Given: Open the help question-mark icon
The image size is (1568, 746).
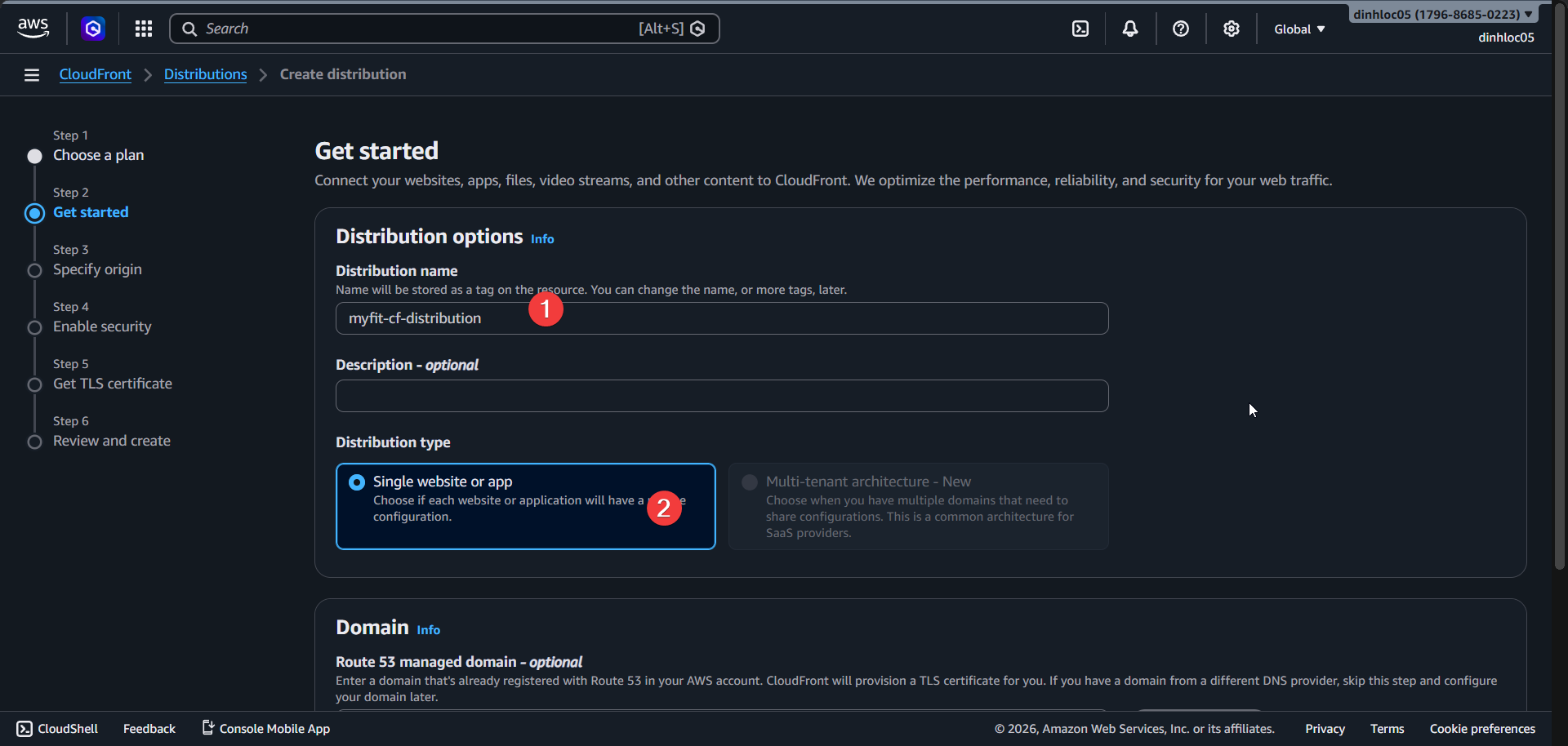Looking at the screenshot, I should pyautogui.click(x=1181, y=29).
